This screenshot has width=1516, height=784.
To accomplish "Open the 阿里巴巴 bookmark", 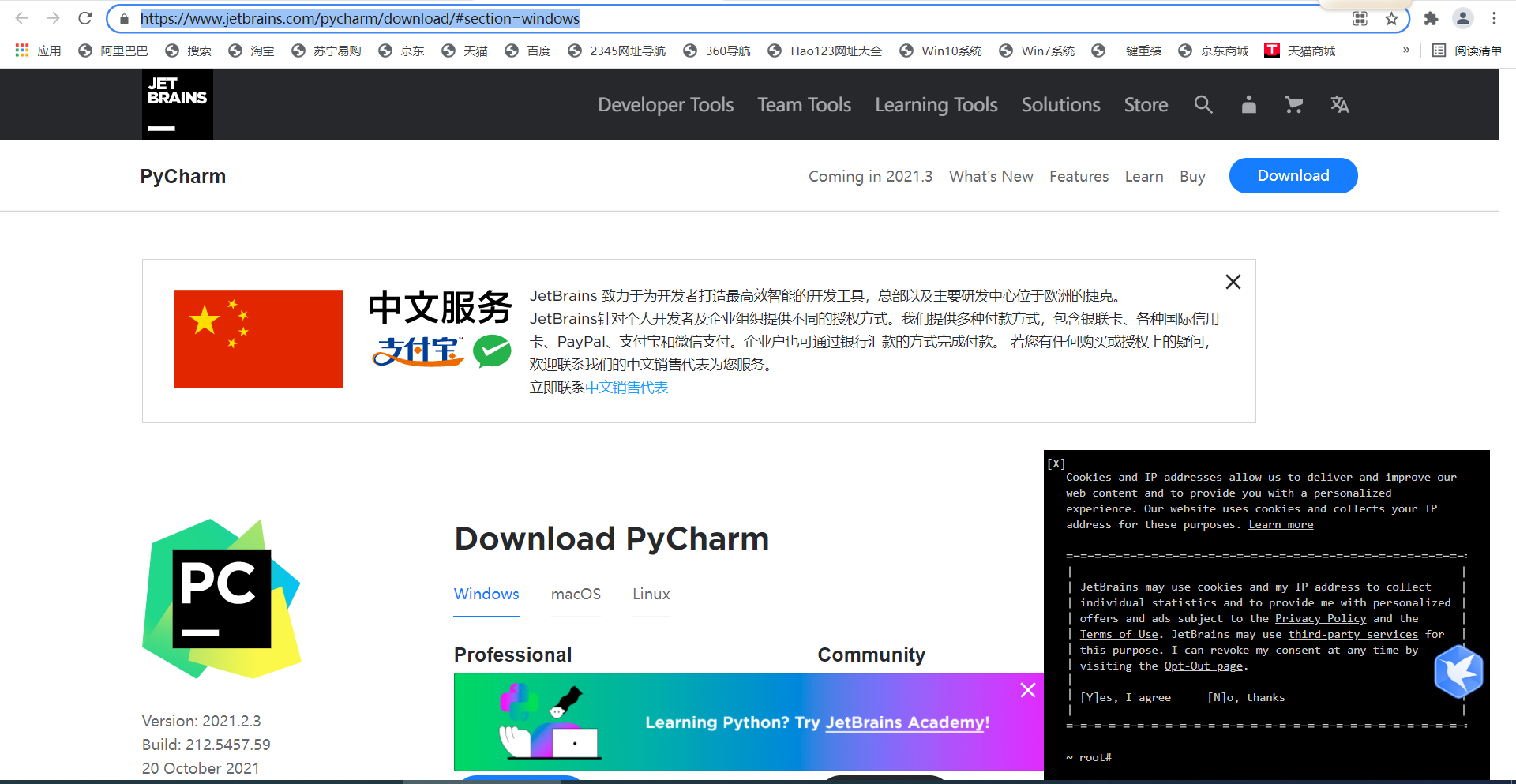I will [x=113, y=51].
